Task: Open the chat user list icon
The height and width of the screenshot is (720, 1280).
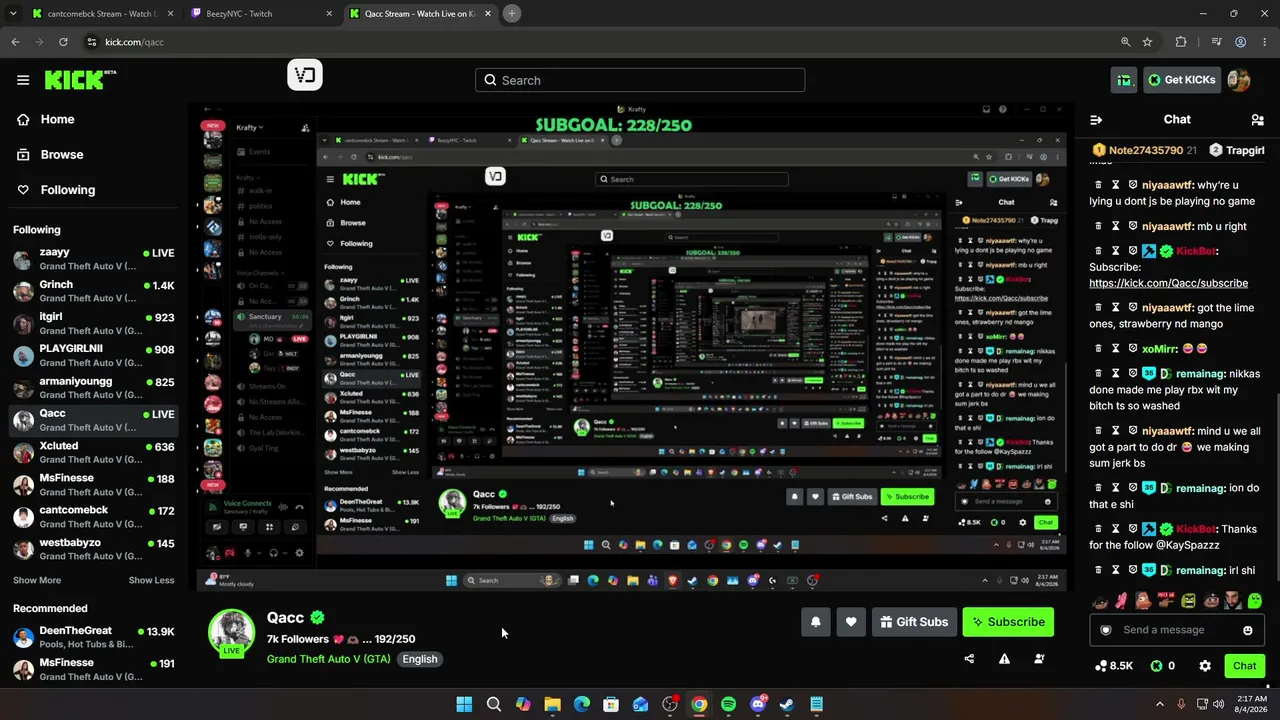Action: (x=1257, y=120)
